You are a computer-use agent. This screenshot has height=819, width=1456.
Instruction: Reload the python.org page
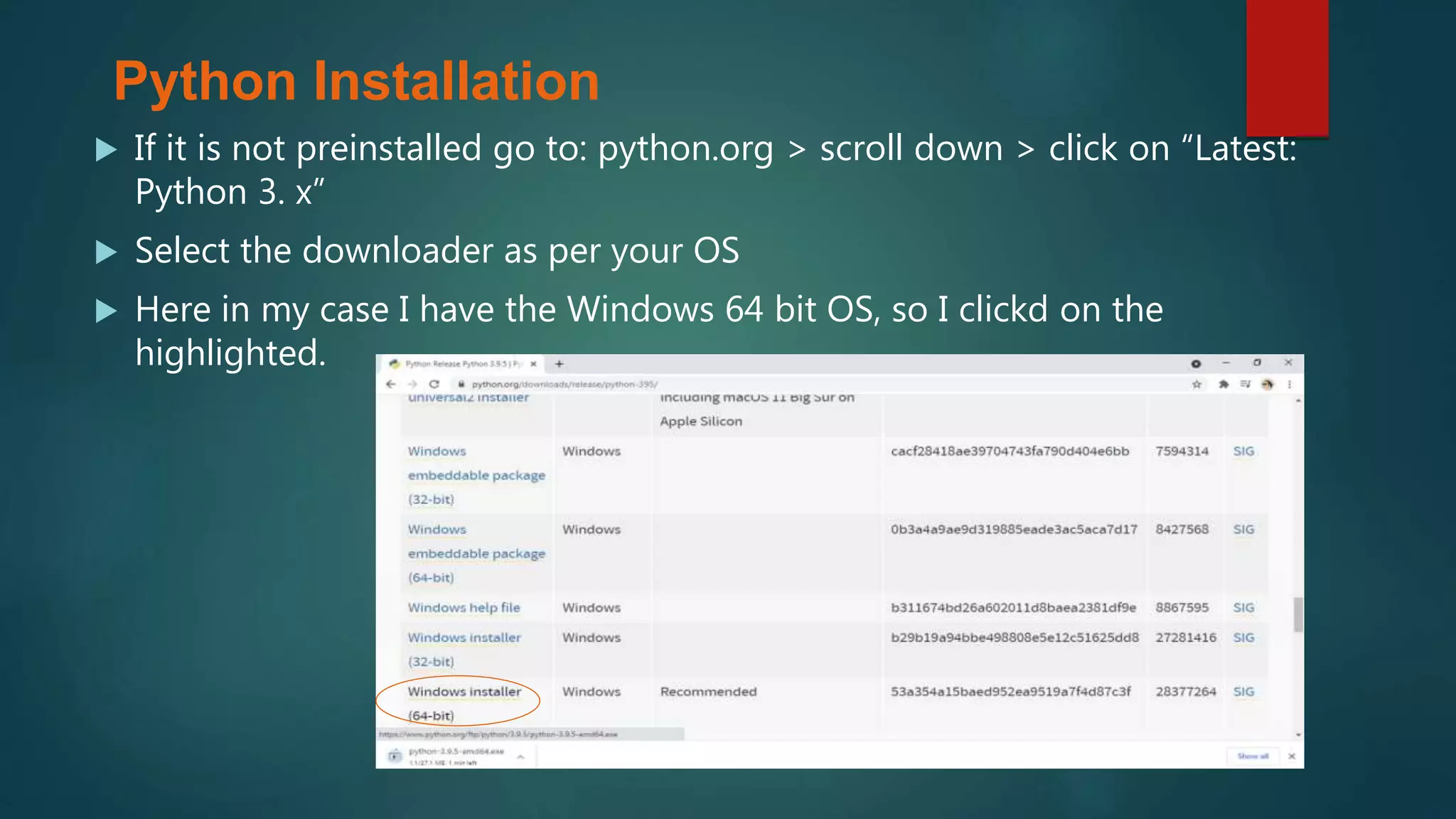click(434, 384)
